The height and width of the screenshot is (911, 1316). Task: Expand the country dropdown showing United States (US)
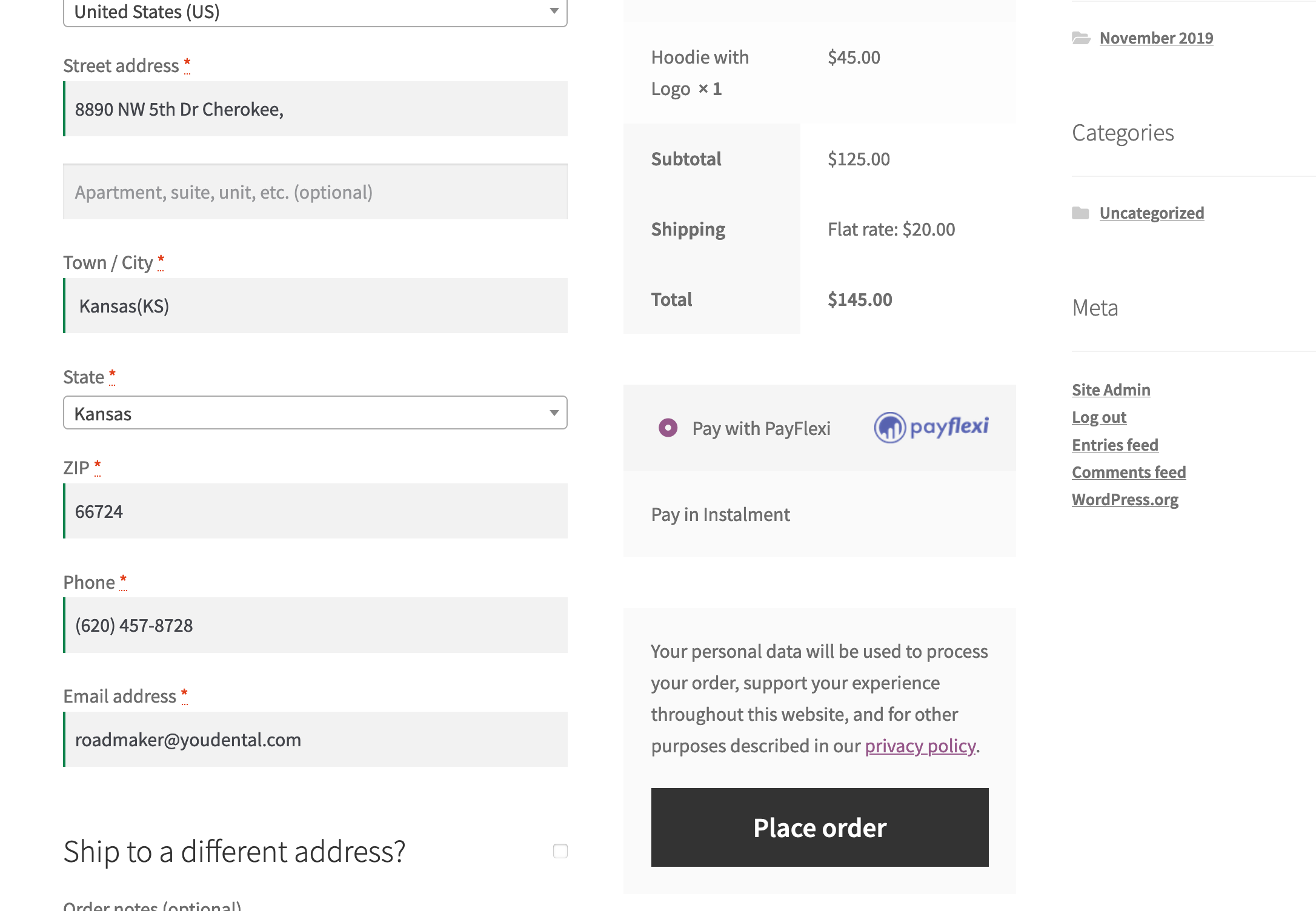click(x=315, y=12)
